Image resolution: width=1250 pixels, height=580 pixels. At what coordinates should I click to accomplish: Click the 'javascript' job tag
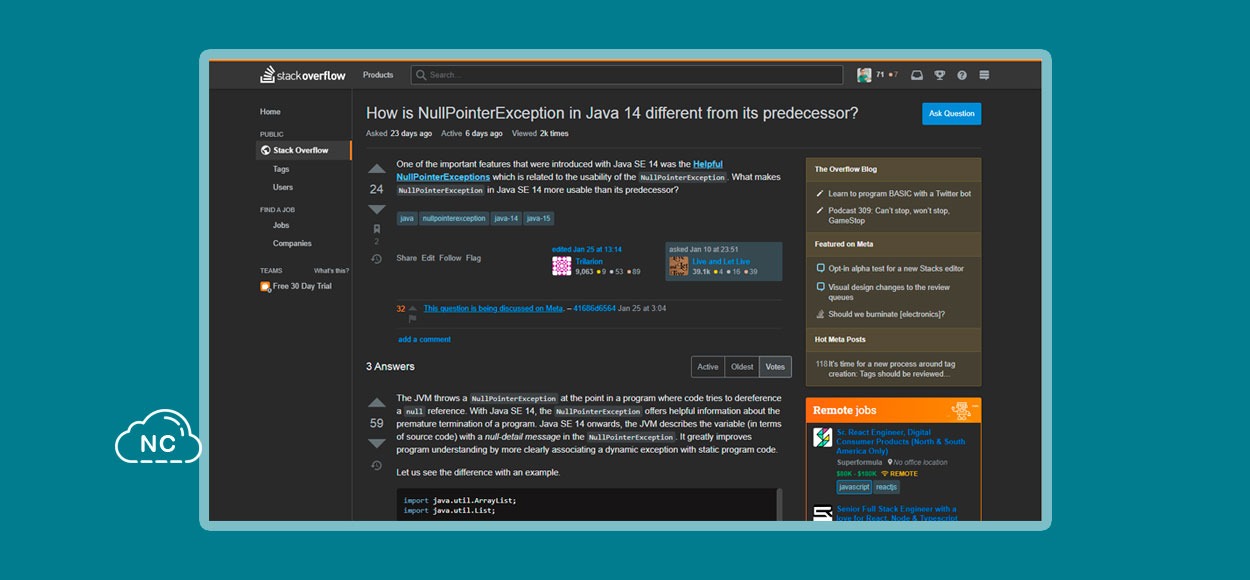coord(854,487)
